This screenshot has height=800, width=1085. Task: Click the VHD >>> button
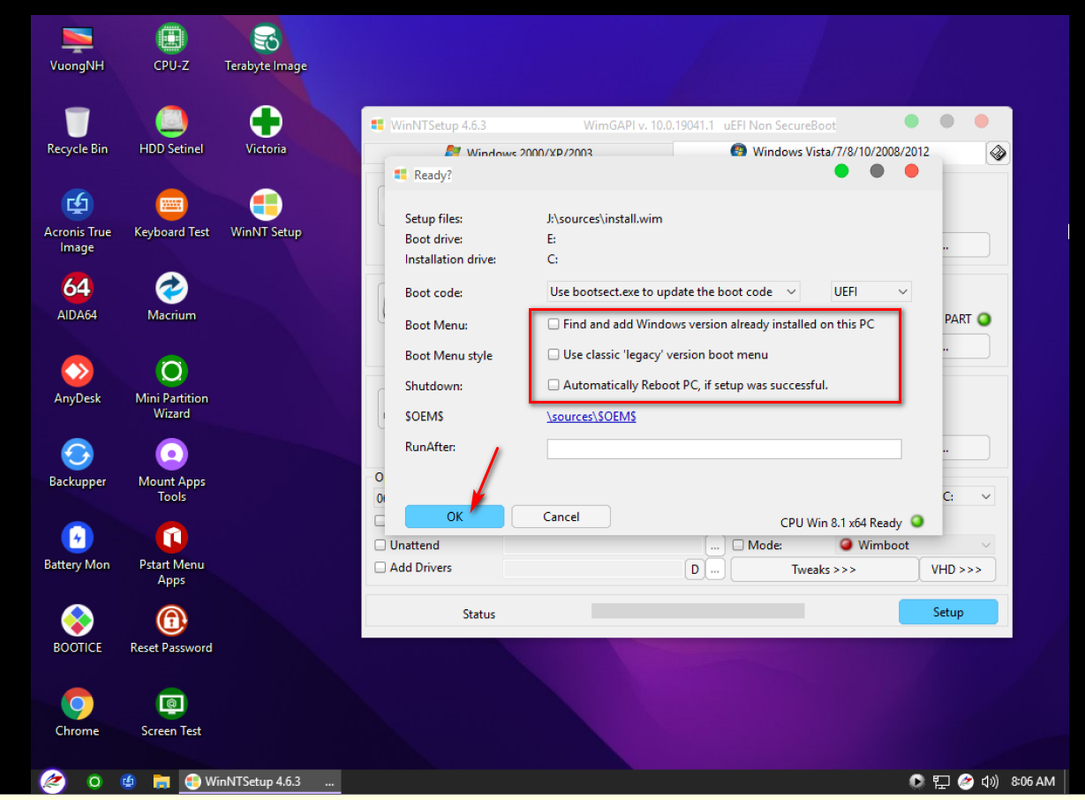click(957, 570)
